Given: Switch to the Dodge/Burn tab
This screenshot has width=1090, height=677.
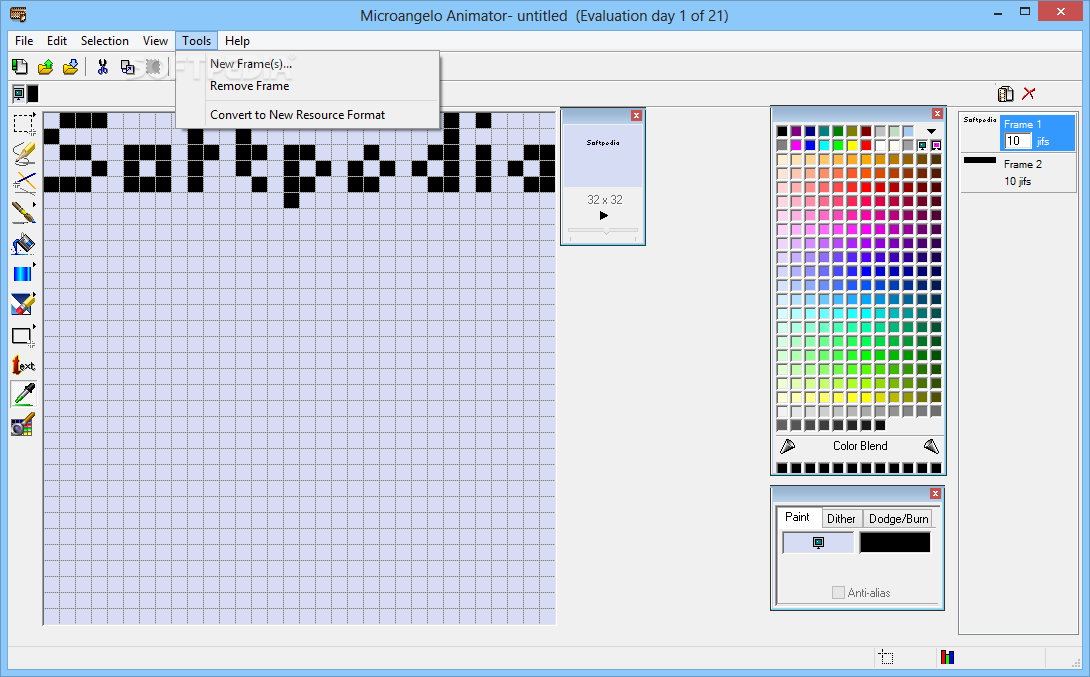Looking at the screenshot, I should click(x=898, y=519).
